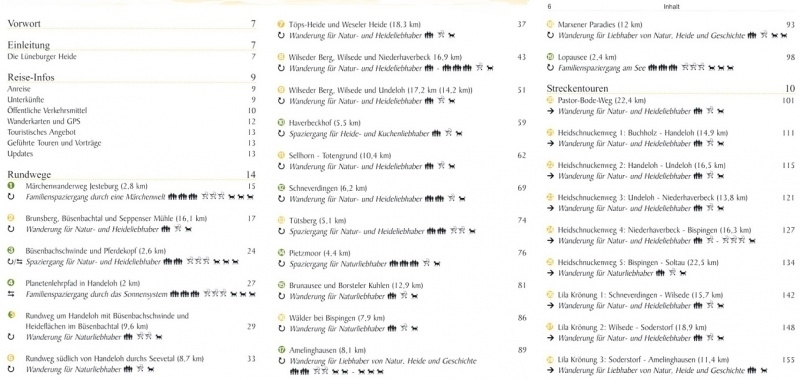Open the Streckentouren section heading
The width and height of the screenshot is (800, 380).
[577, 88]
